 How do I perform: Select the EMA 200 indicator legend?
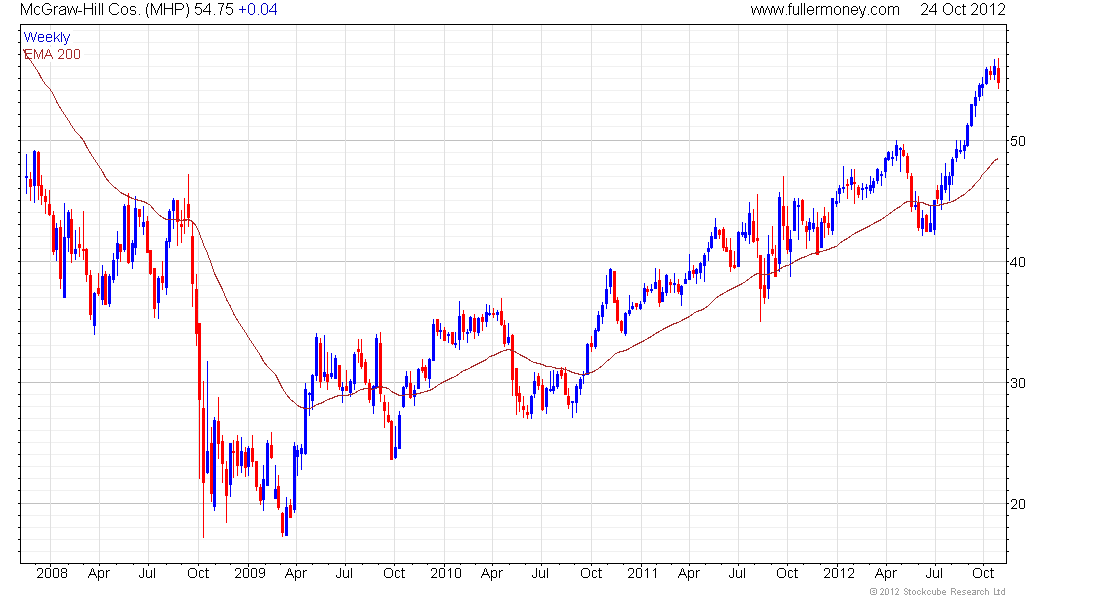[x=52, y=54]
